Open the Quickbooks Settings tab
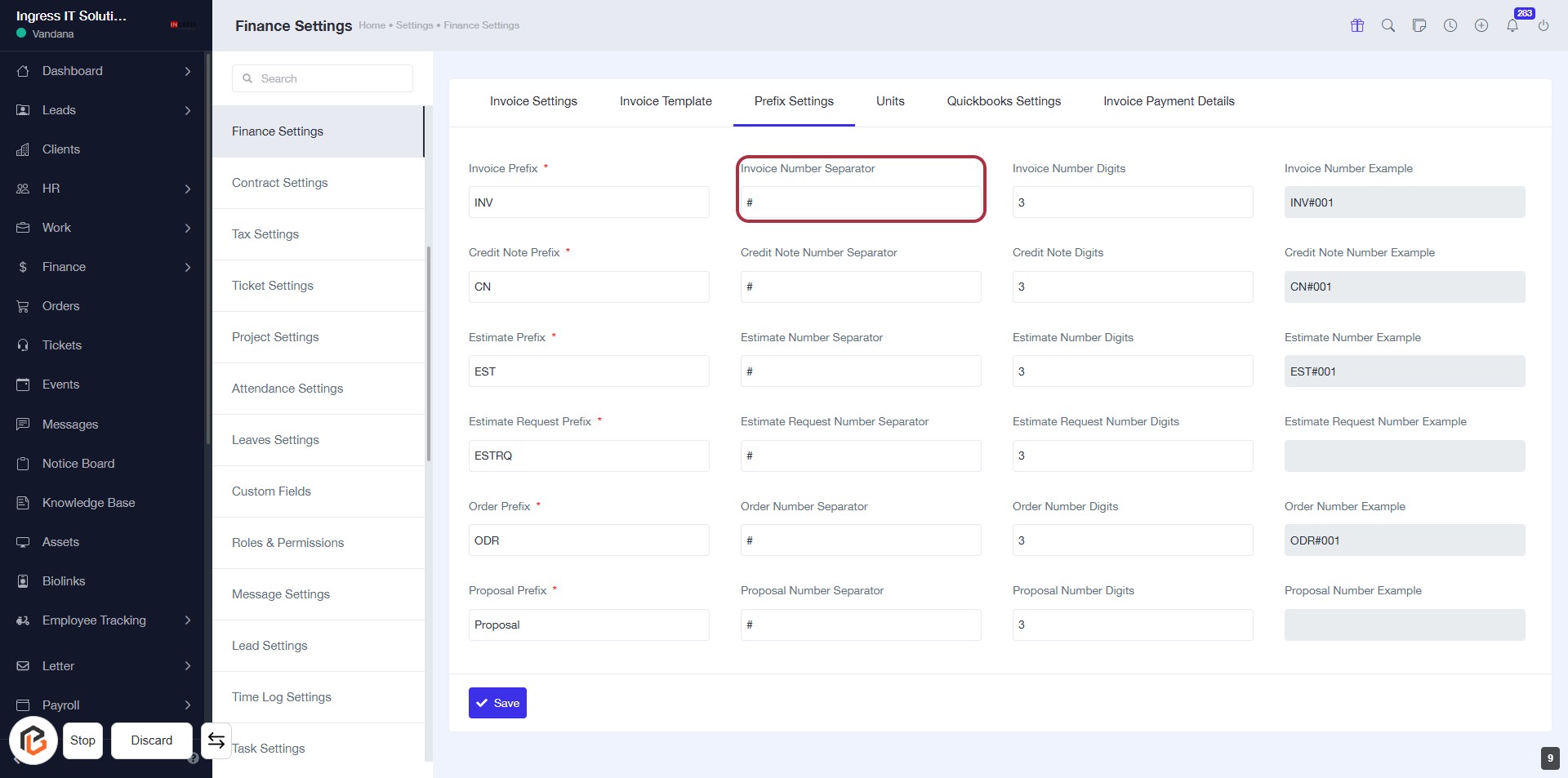Image resolution: width=1568 pixels, height=778 pixels. 1004,101
